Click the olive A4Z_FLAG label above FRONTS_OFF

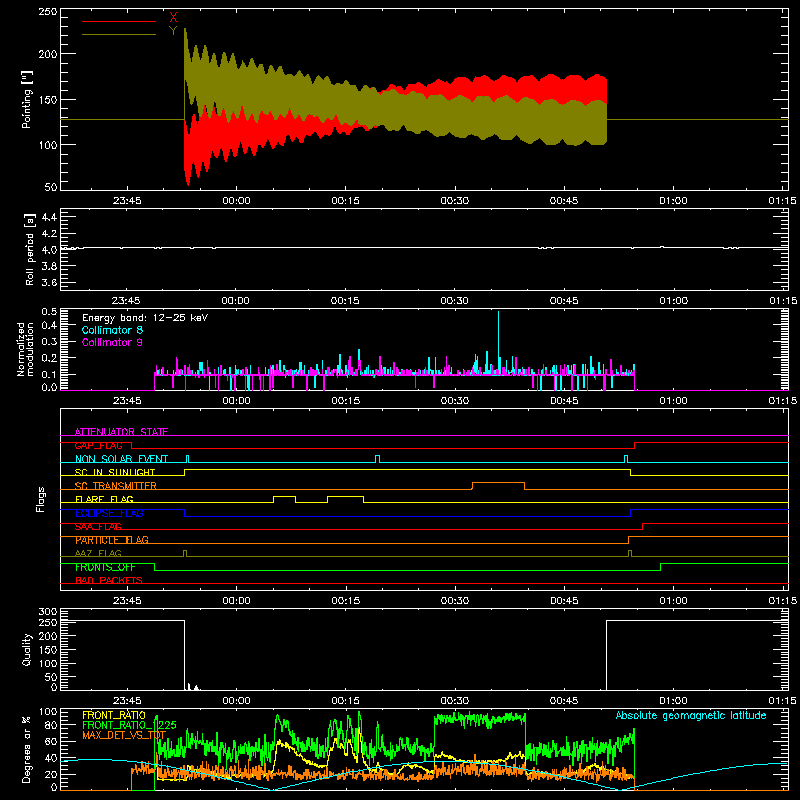[x=98, y=553]
